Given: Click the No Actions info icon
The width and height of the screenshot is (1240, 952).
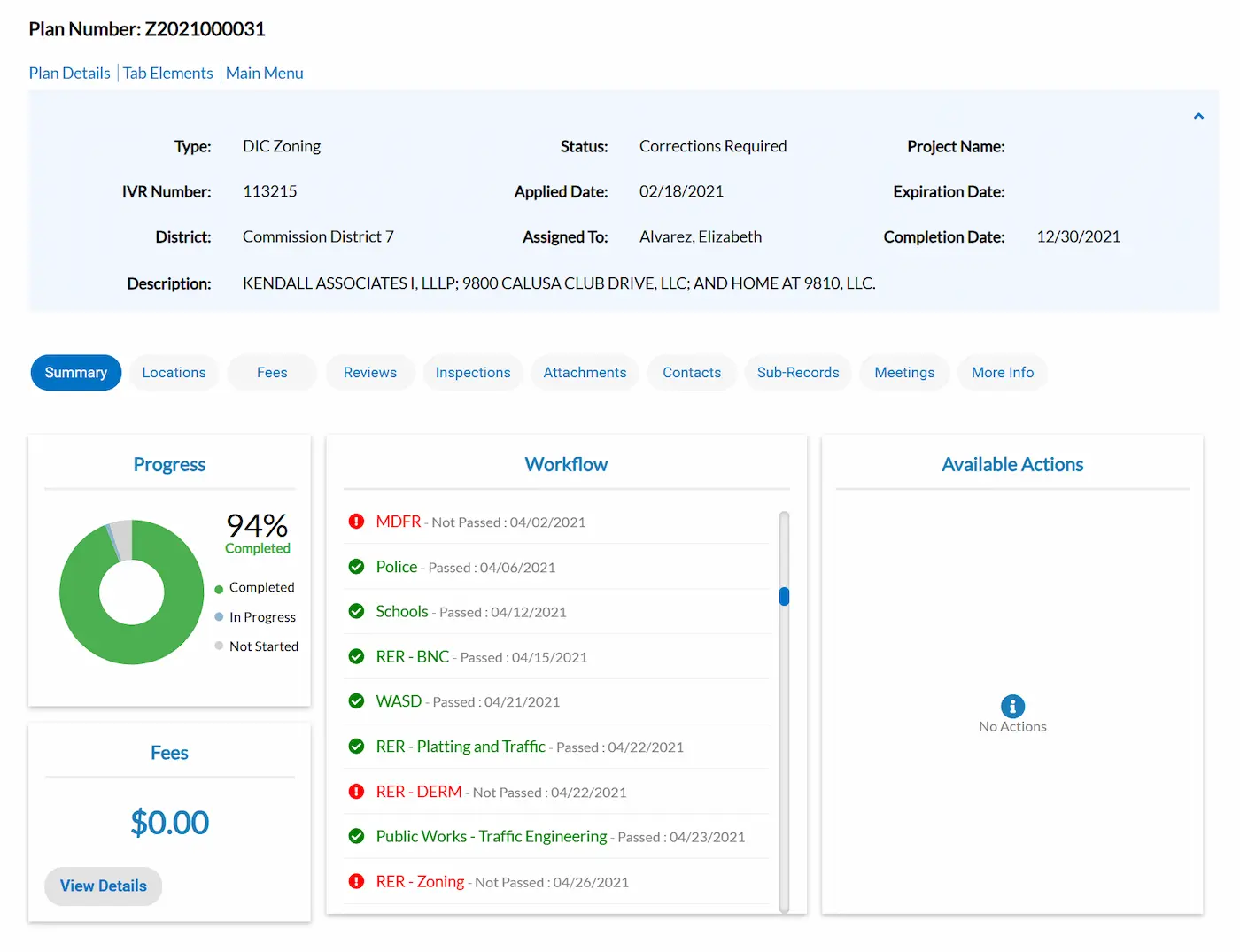Looking at the screenshot, I should tap(1012, 706).
